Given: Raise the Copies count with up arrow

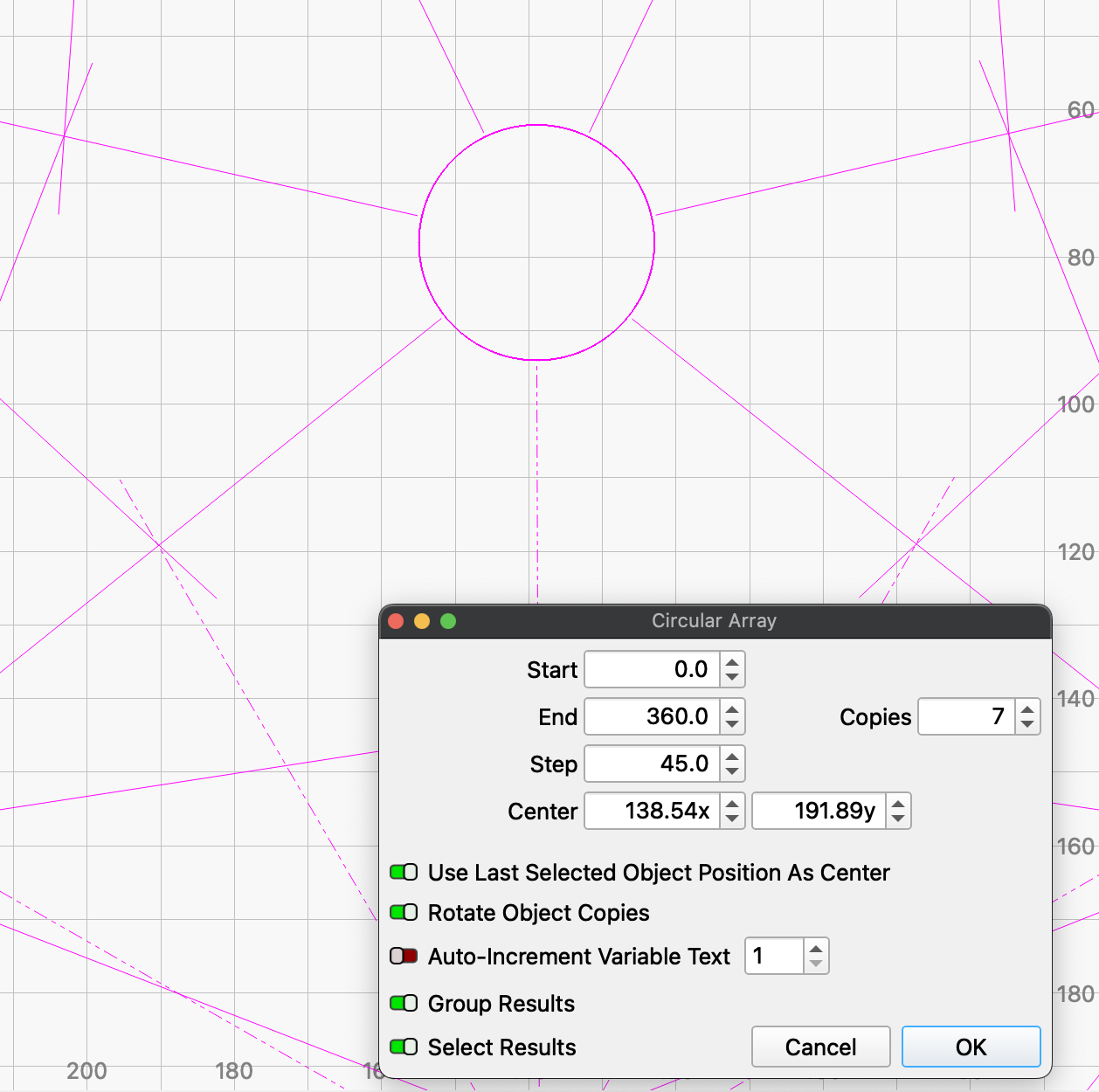Looking at the screenshot, I should (1027, 709).
